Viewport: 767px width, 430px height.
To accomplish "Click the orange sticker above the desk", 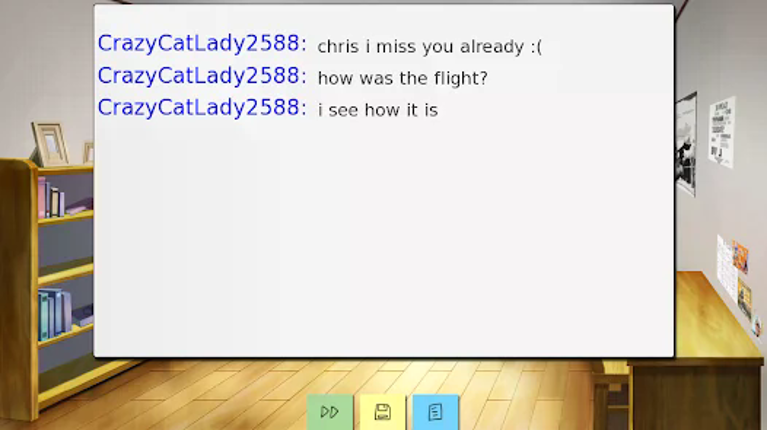I will (741, 257).
